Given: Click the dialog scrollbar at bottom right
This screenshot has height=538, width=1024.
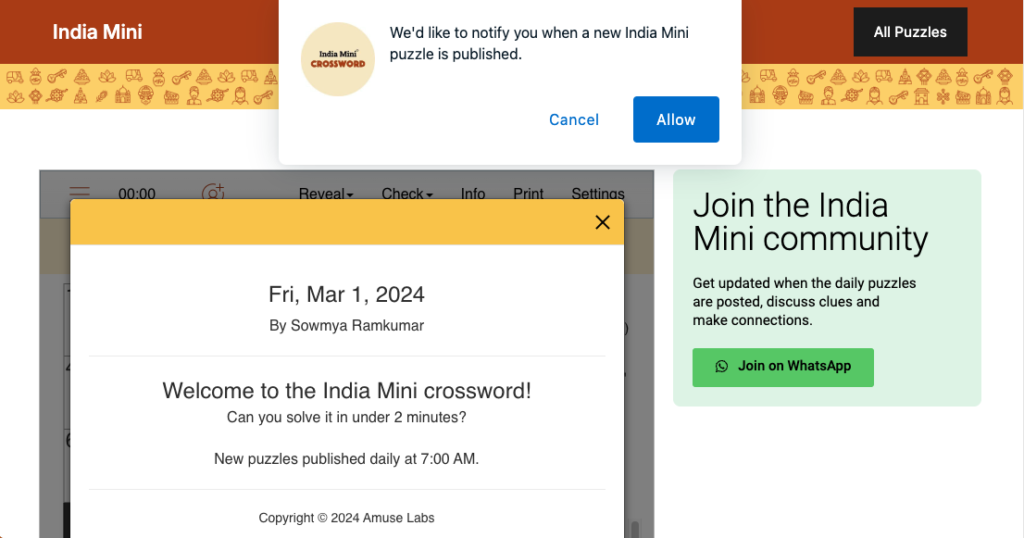Looking at the screenshot, I should tap(634, 528).
